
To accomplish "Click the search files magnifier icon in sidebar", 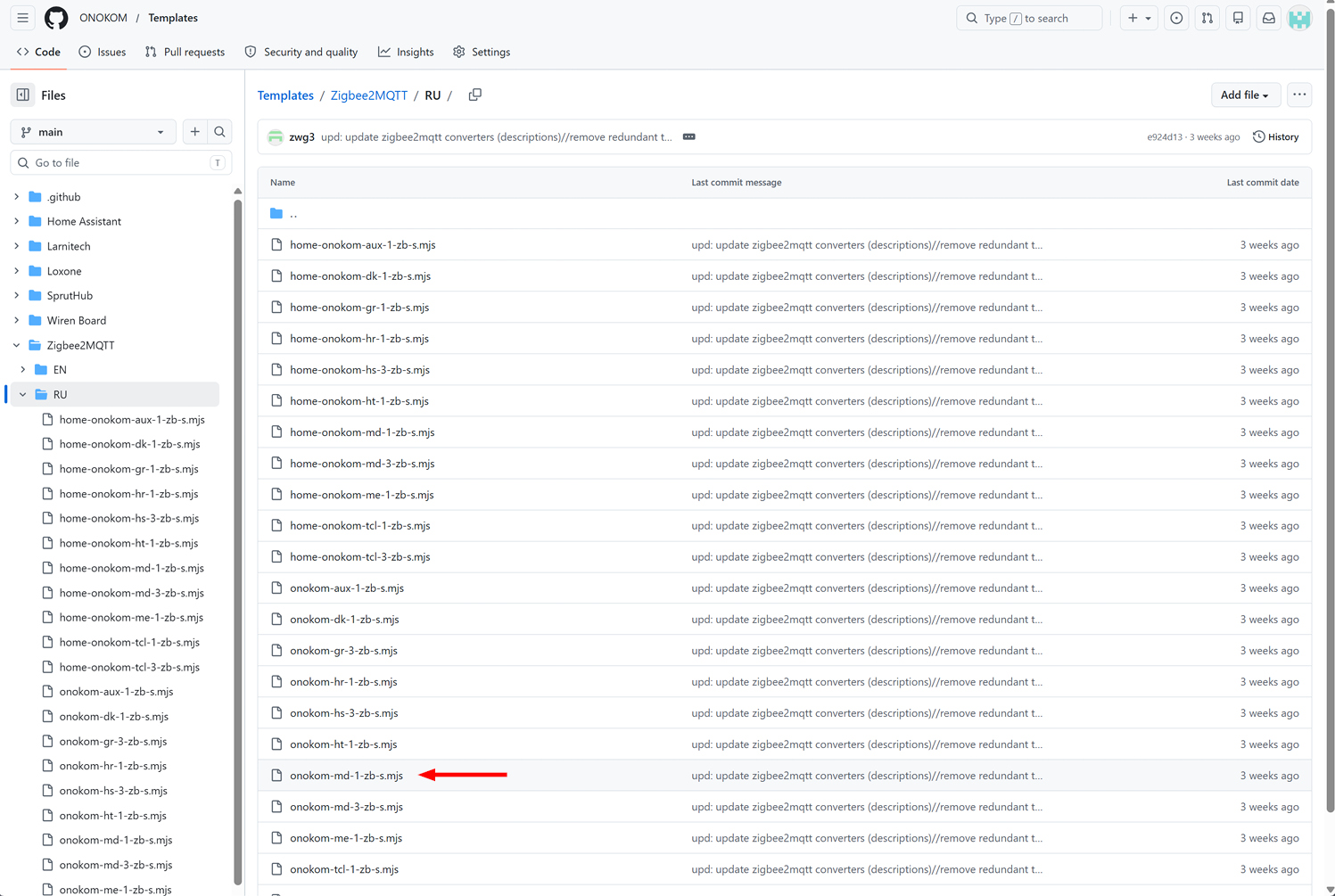I will tap(219, 132).
